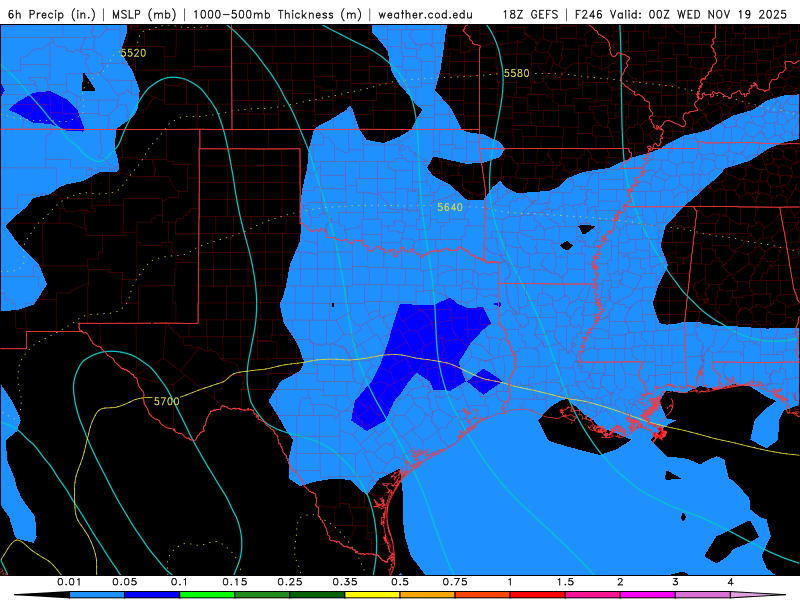Click the '6h Precip (in.)' header text
800x600 pixels.
[x=52, y=14]
